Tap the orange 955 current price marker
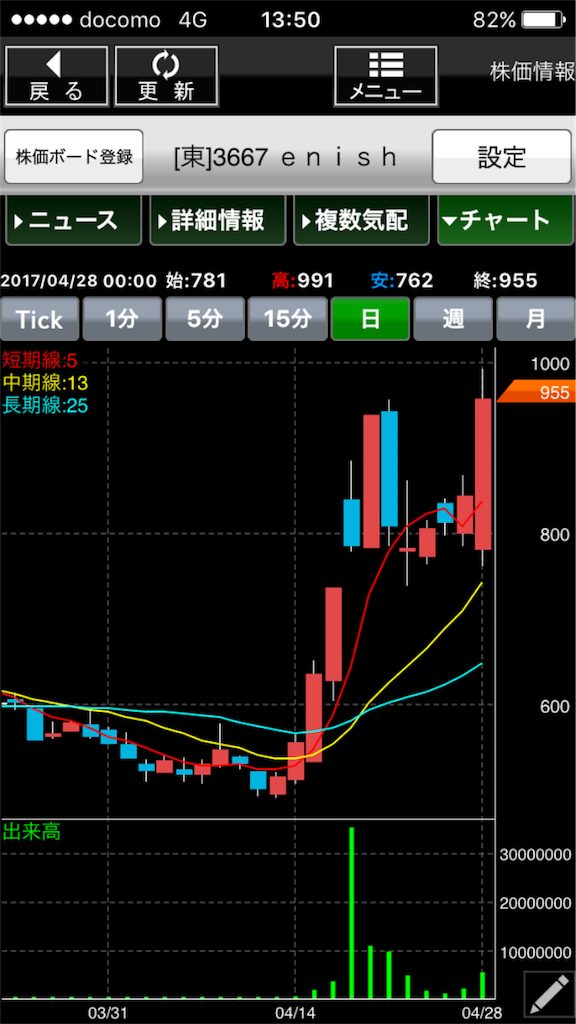 [x=537, y=393]
